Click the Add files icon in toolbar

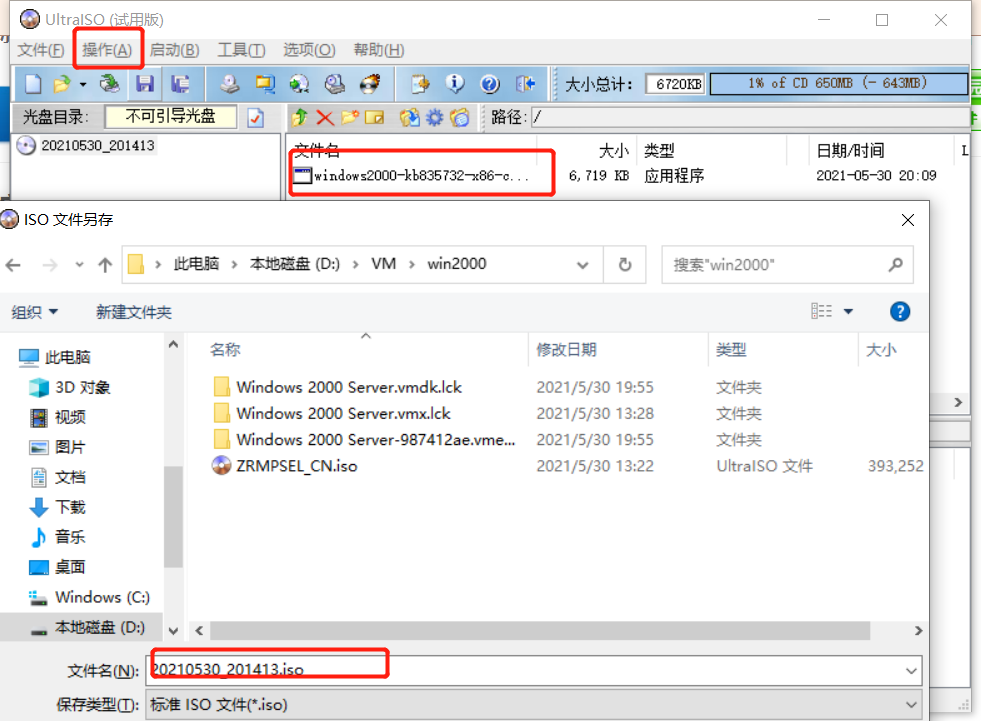tap(420, 83)
